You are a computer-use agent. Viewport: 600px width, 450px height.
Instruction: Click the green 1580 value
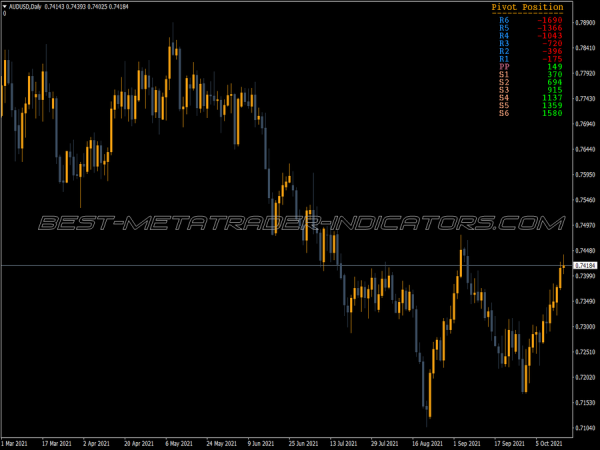pos(553,113)
